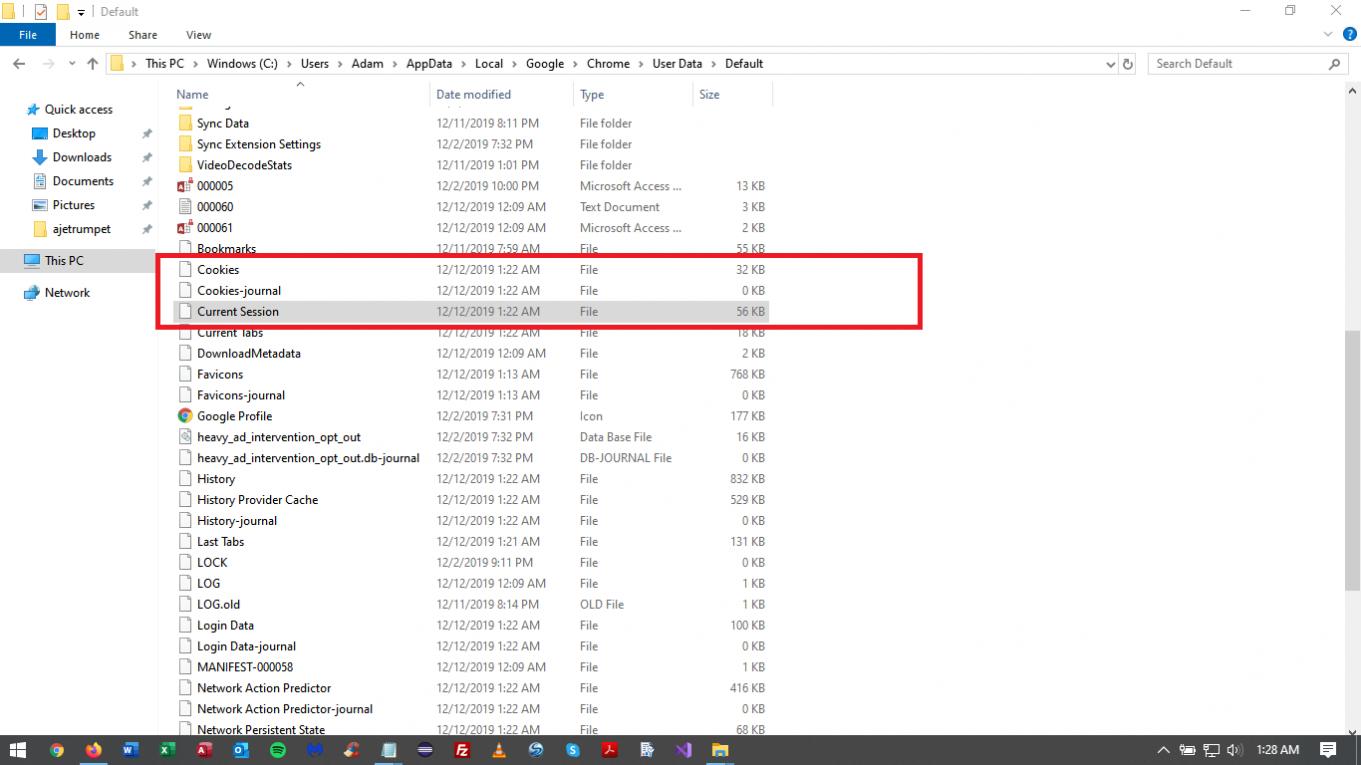The width and height of the screenshot is (1361, 765).
Task: Sort by the Date modified column
Action: 502,94
